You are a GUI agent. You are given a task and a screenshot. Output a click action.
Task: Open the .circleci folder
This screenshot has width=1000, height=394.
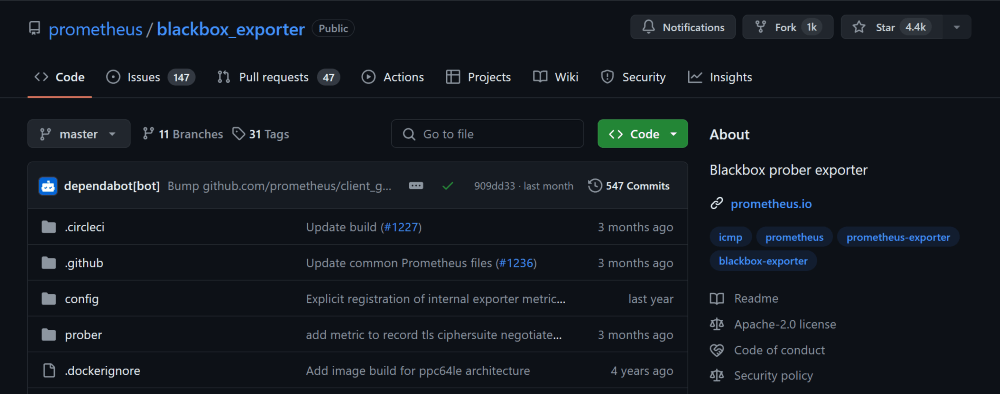pos(84,227)
